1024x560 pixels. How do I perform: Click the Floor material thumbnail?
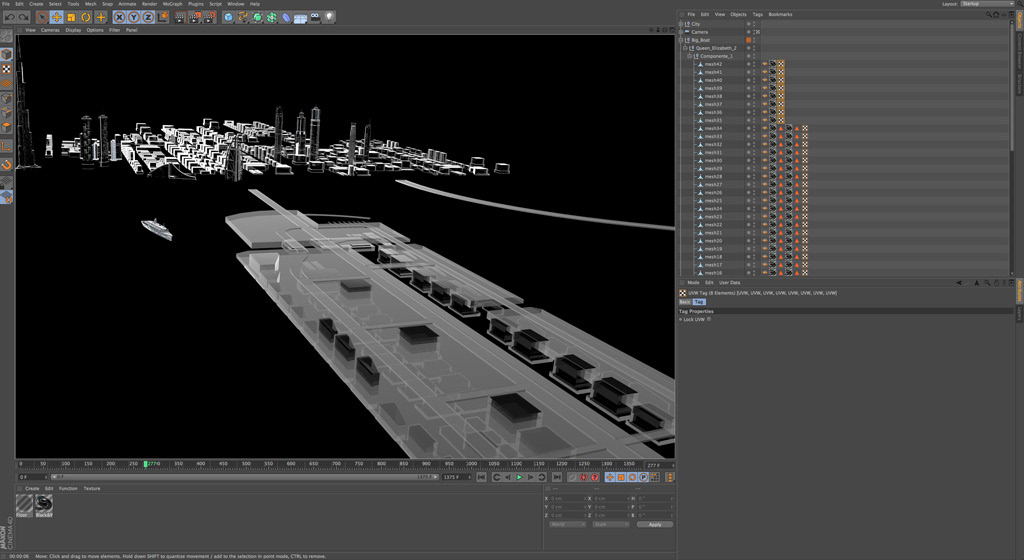(x=23, y=505)
